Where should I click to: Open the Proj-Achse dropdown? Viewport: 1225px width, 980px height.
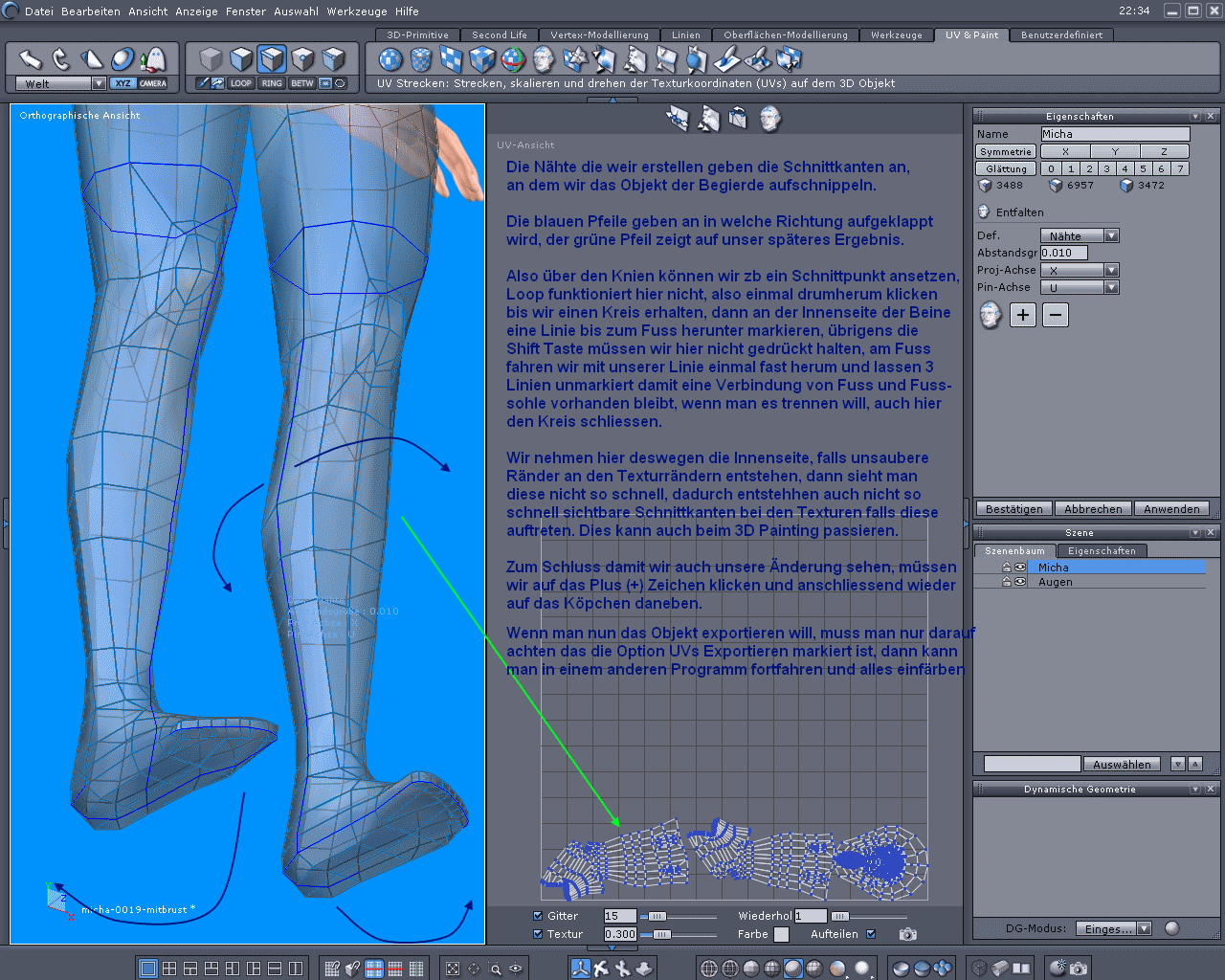1111,270
